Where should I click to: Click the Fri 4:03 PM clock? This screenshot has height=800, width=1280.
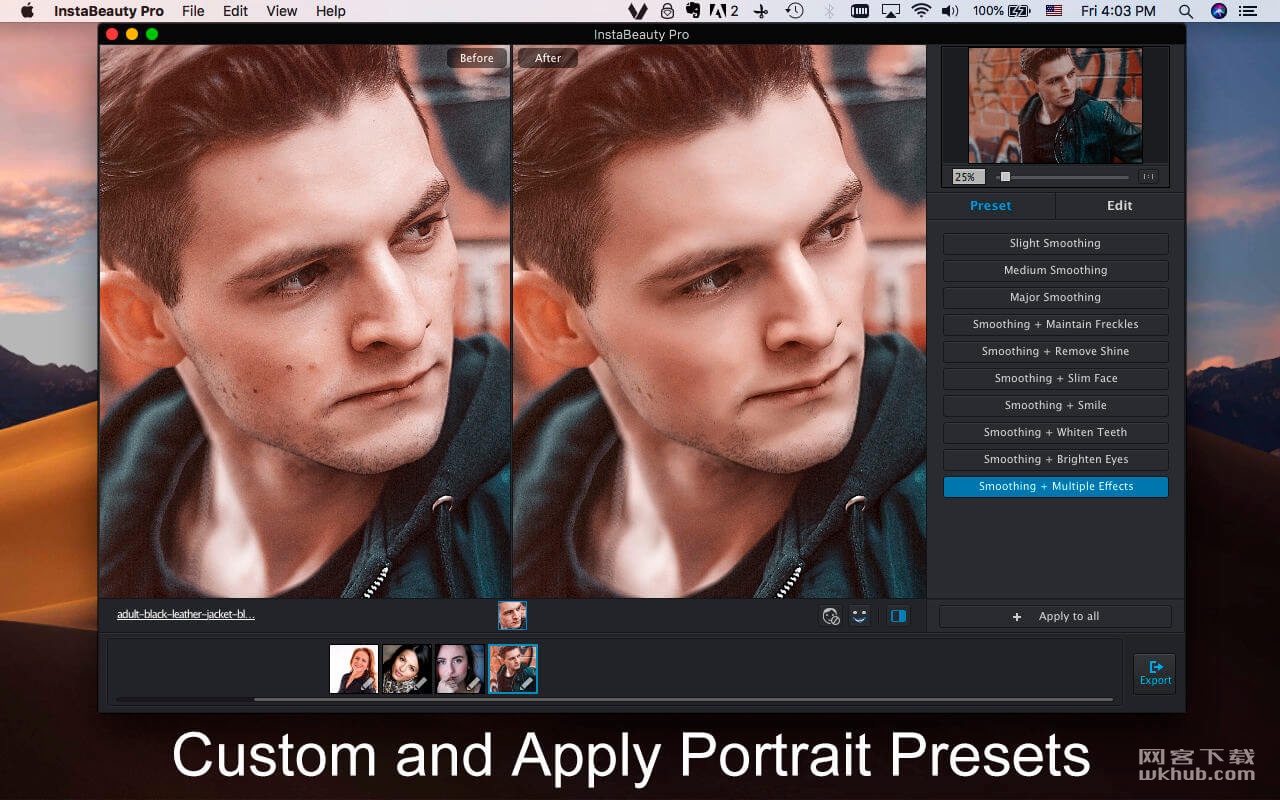click(1118, 11)
